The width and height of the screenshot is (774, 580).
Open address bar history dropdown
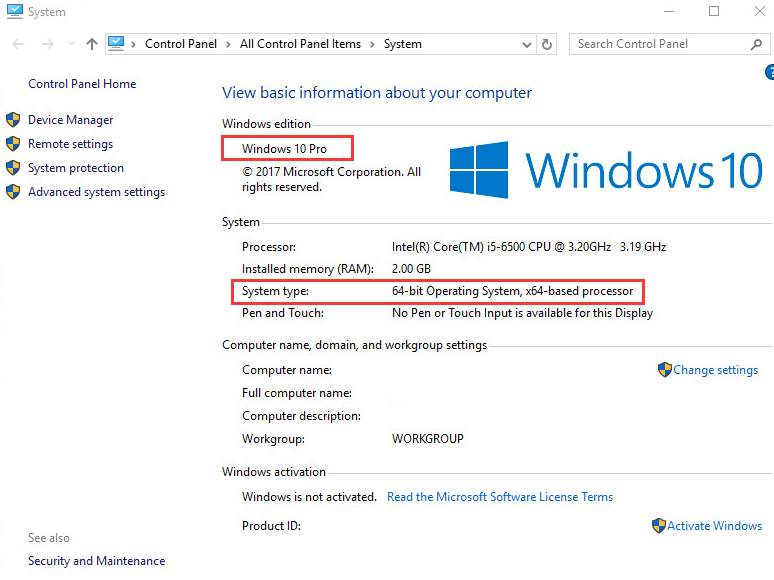(527, 45)
